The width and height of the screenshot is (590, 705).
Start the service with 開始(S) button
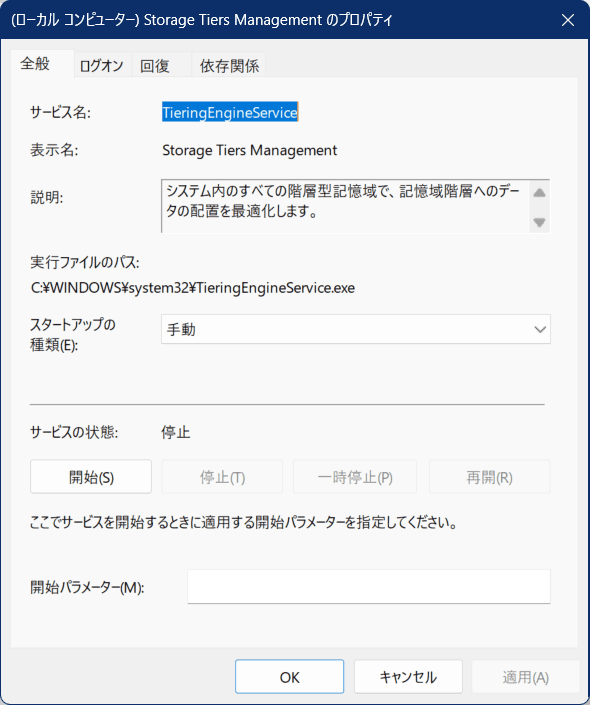click(91, 477)
